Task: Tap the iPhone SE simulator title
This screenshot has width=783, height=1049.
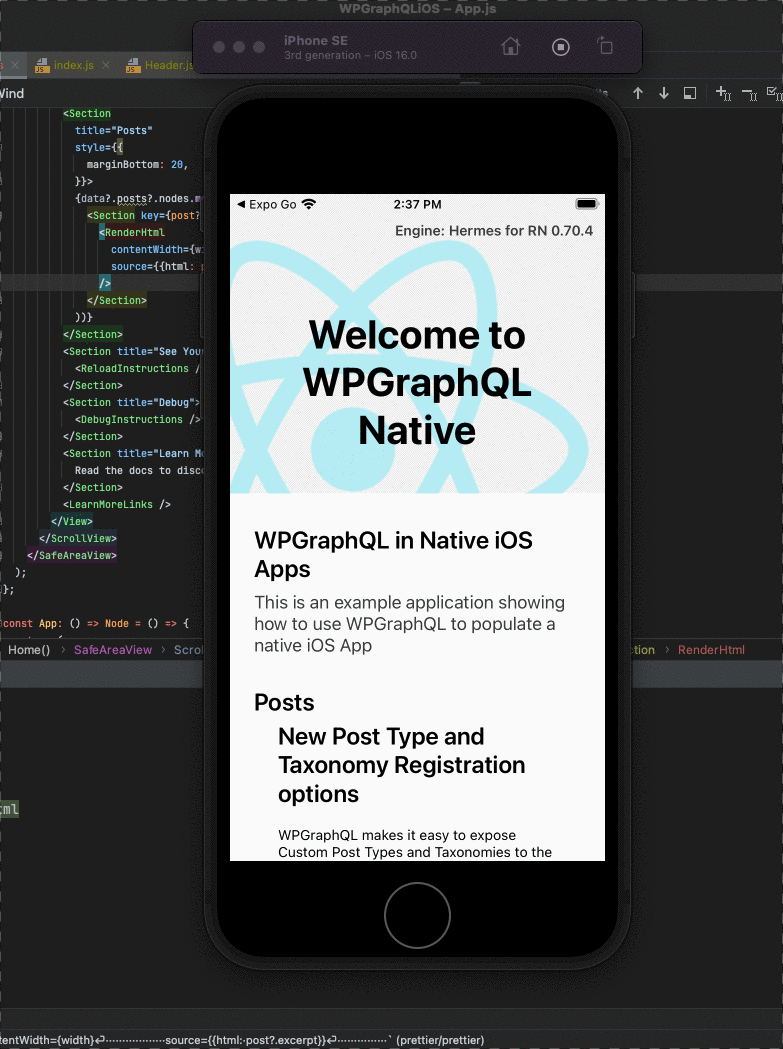Action: (x=316, y=41)
